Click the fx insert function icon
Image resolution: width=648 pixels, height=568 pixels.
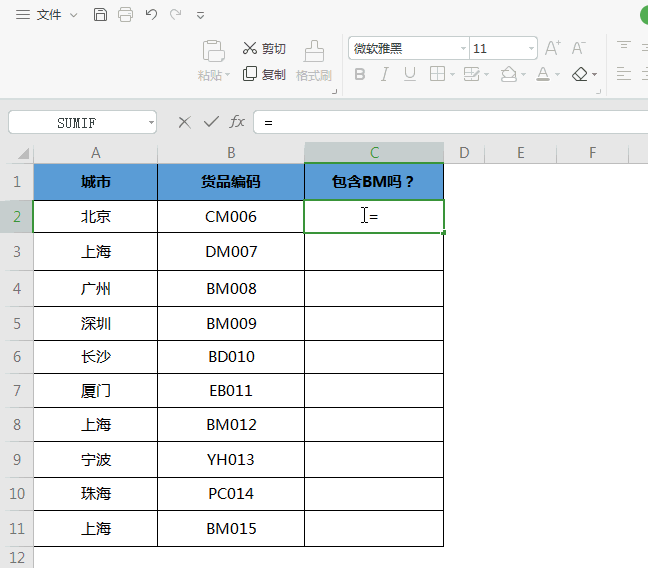(237, 122)
